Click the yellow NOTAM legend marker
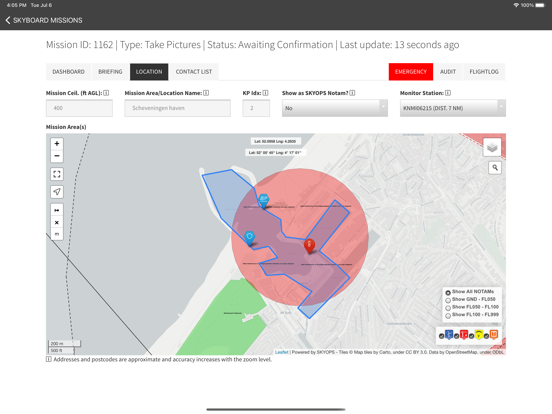This screenshot has width=552, height=414. (479, 334)
